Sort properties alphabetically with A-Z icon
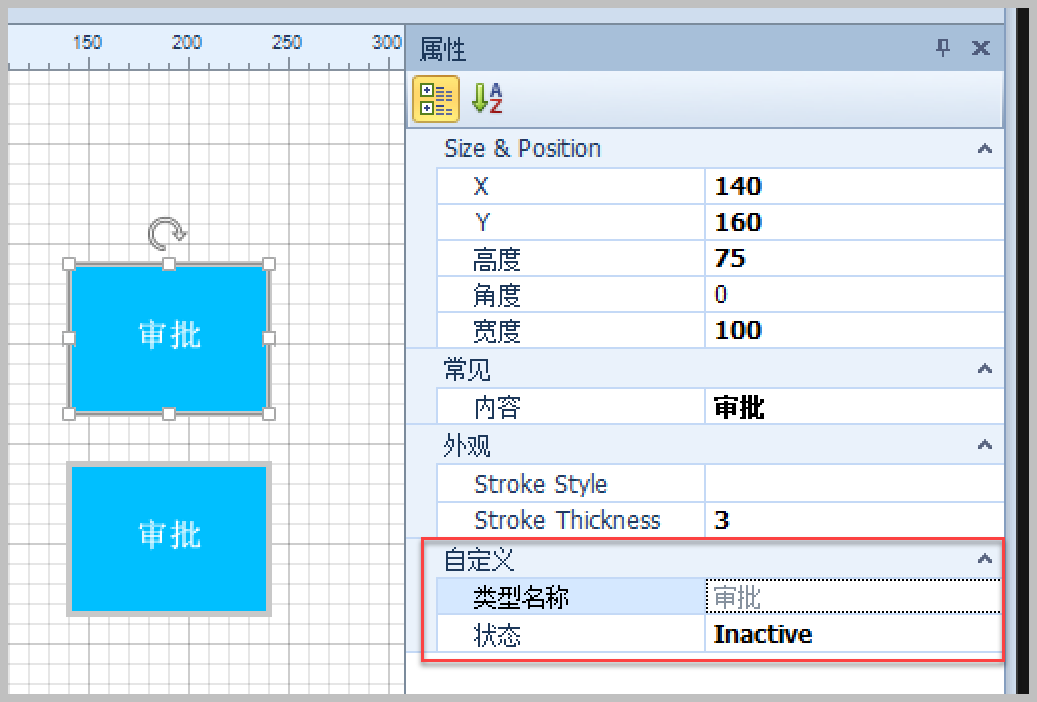The width and height of the screenshot is (1037, 702). 487,99
